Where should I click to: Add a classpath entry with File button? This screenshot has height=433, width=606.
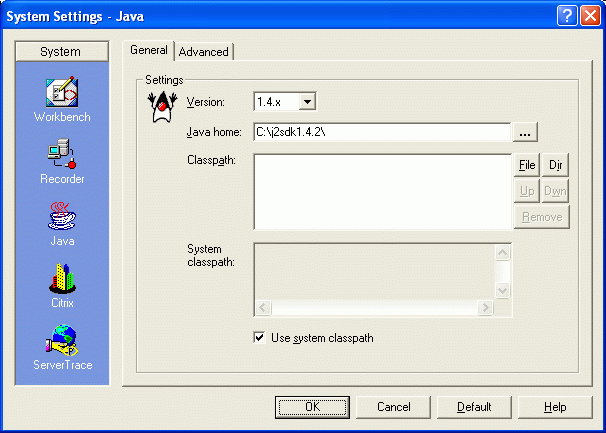tap(527, 165)
